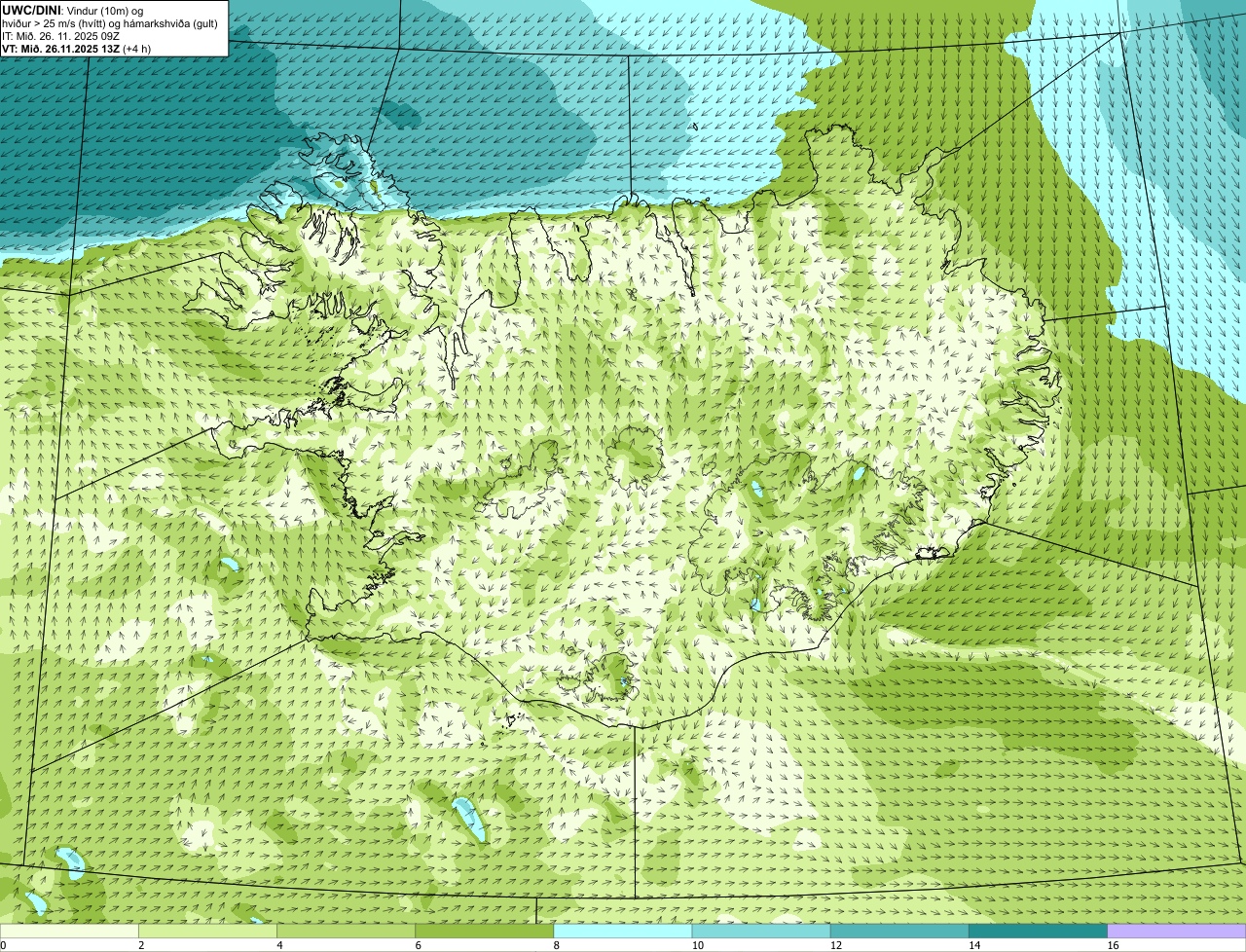Click the 2–4 m/s legend color segment
This screenshot has width=1246, height=952.
208,931
